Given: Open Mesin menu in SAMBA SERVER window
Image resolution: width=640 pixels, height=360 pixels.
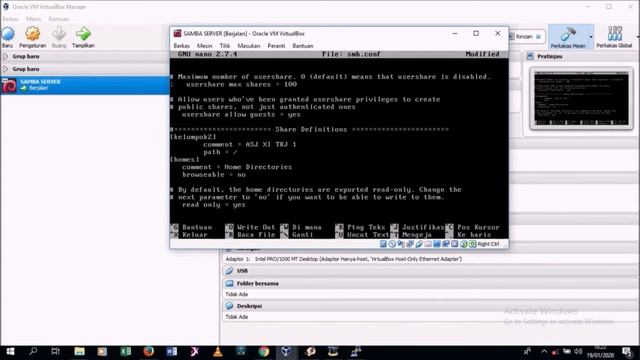Looking at the screenshot, I should (204, 46).
